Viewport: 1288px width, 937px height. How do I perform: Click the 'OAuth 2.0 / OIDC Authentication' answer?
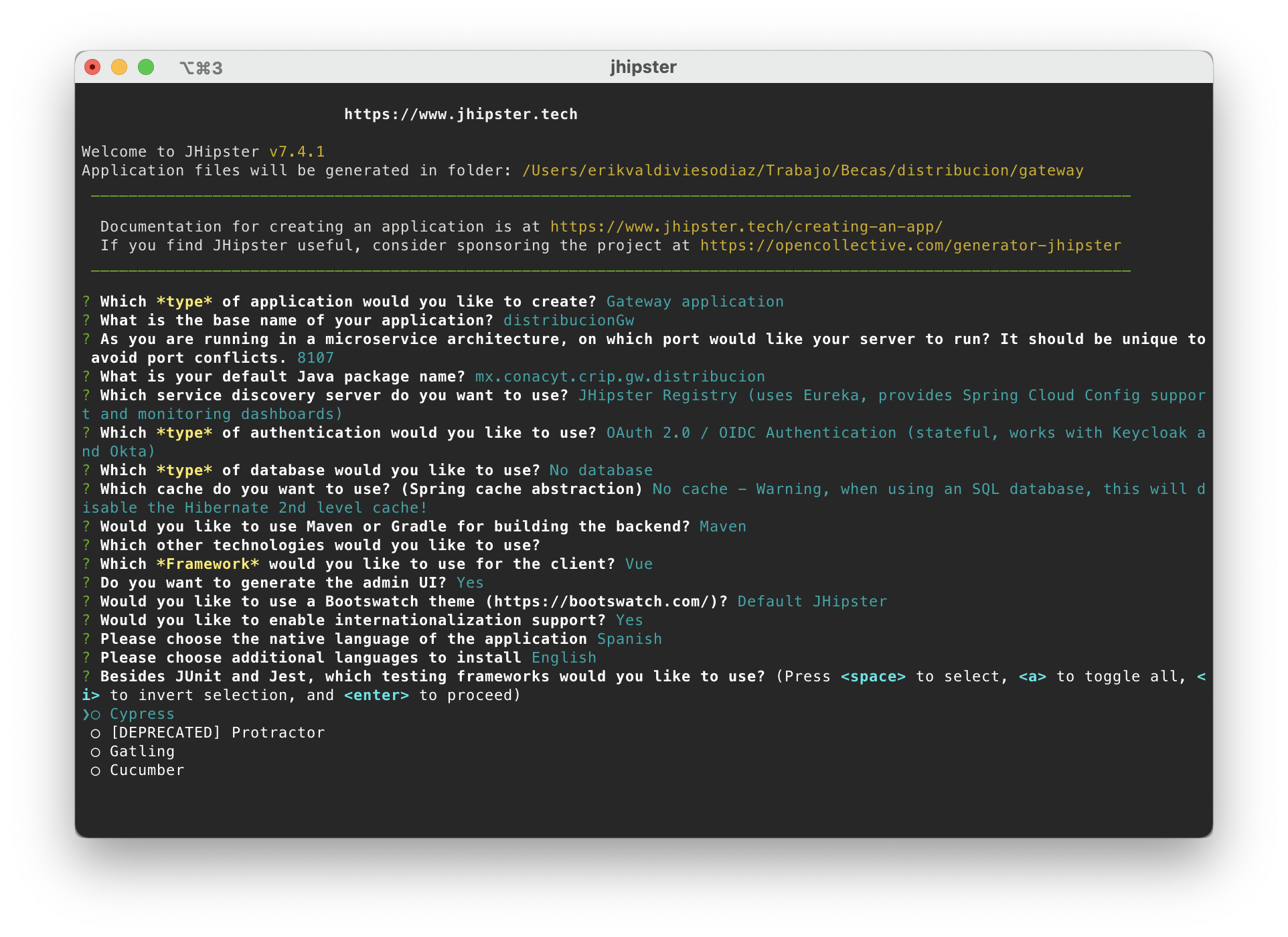coord(751,433)
